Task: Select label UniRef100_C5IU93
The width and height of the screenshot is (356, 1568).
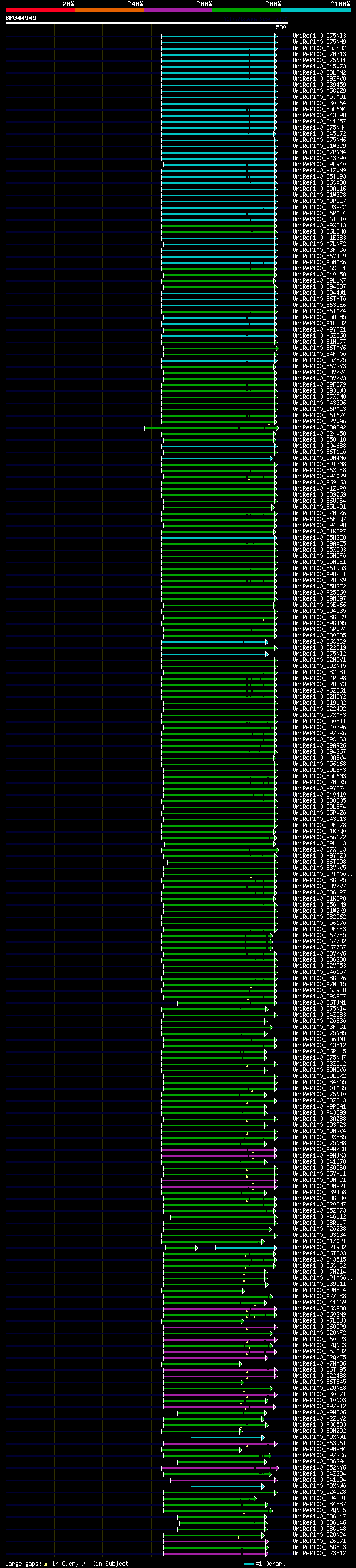Action: [x=319, y=176]
